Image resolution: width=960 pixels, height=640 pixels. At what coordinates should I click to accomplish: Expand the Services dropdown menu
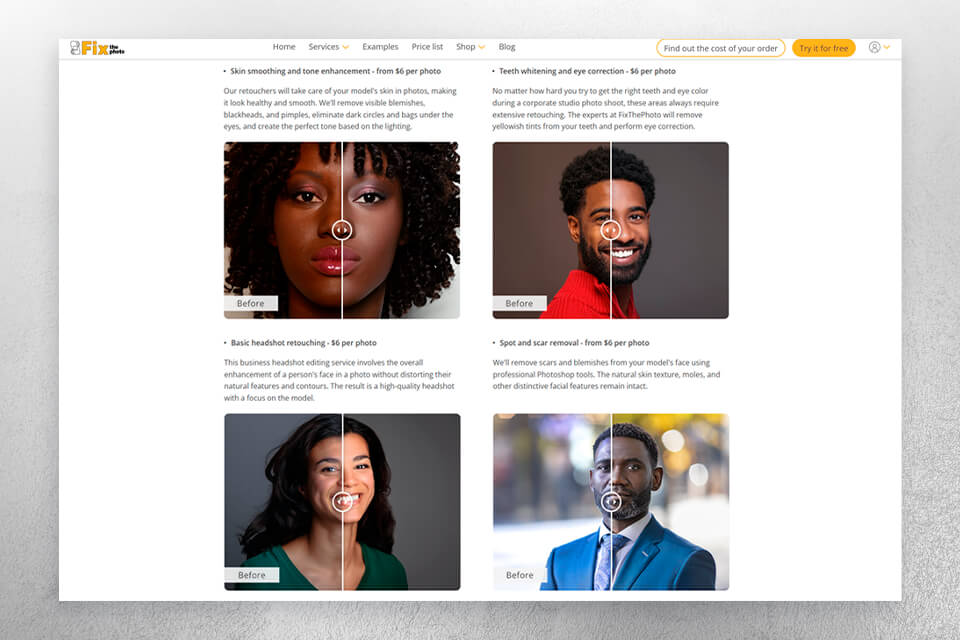click(x=329, y=47)
